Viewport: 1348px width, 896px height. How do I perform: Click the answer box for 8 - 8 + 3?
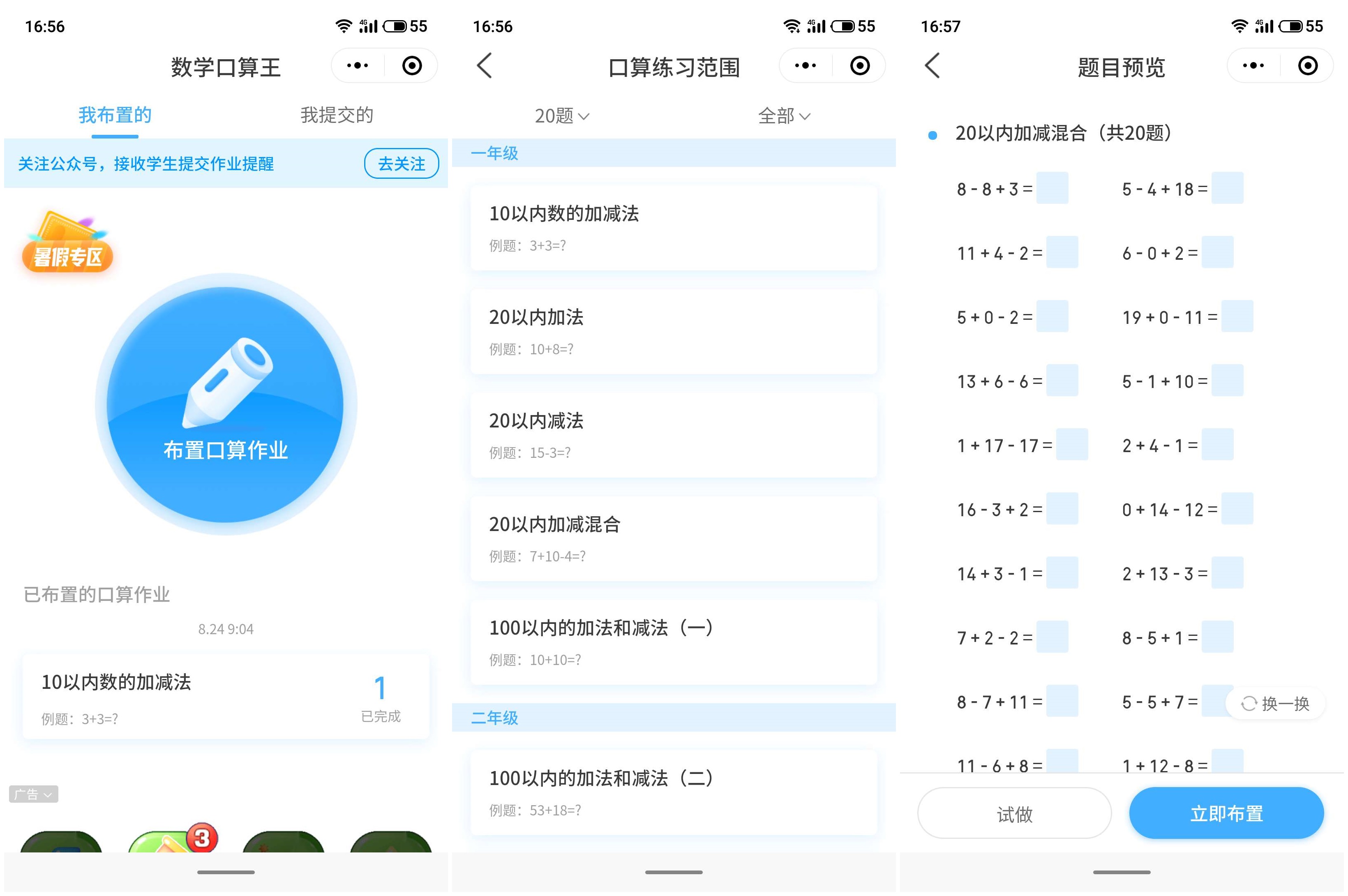pyautogui.click(x=1052, y=188)
